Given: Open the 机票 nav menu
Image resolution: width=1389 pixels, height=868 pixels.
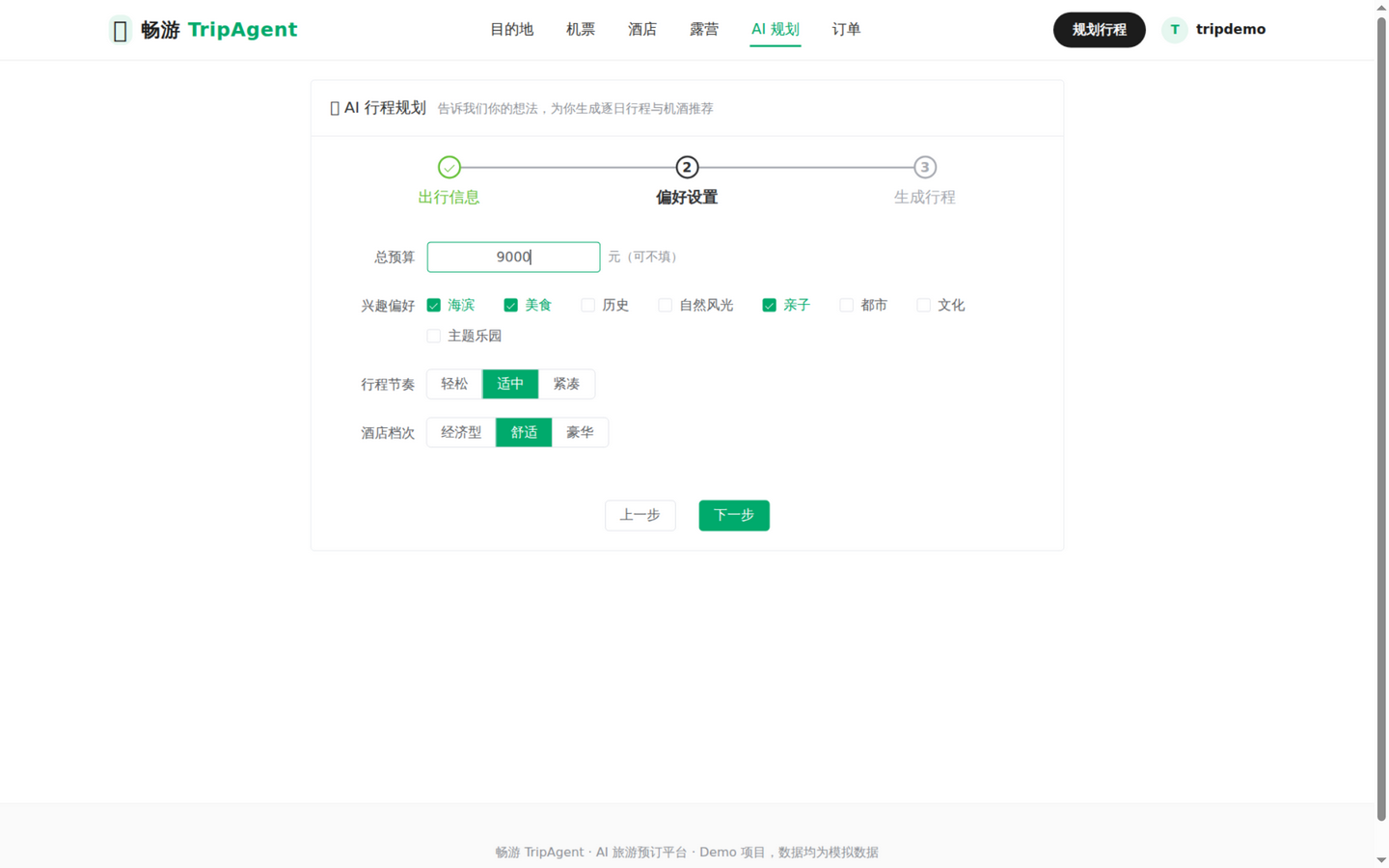Looking at the screenshot, I should (x=581, y=30).
